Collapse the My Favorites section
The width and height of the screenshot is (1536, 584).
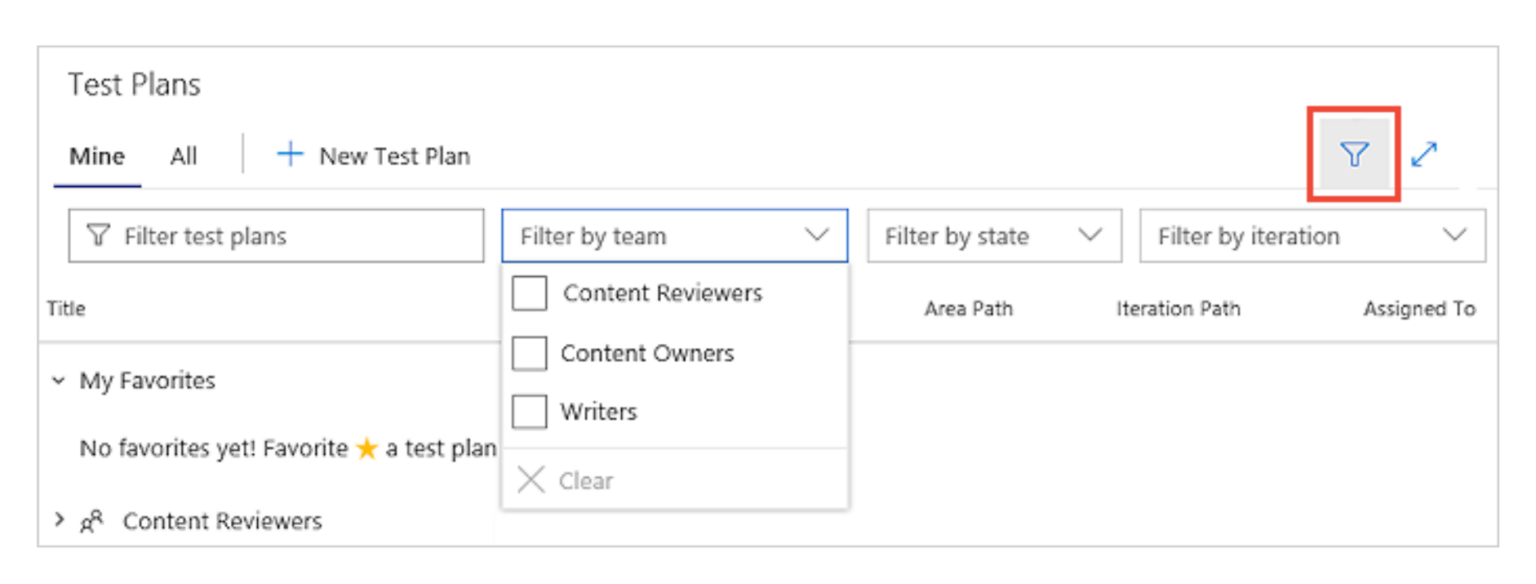[56, 380]
